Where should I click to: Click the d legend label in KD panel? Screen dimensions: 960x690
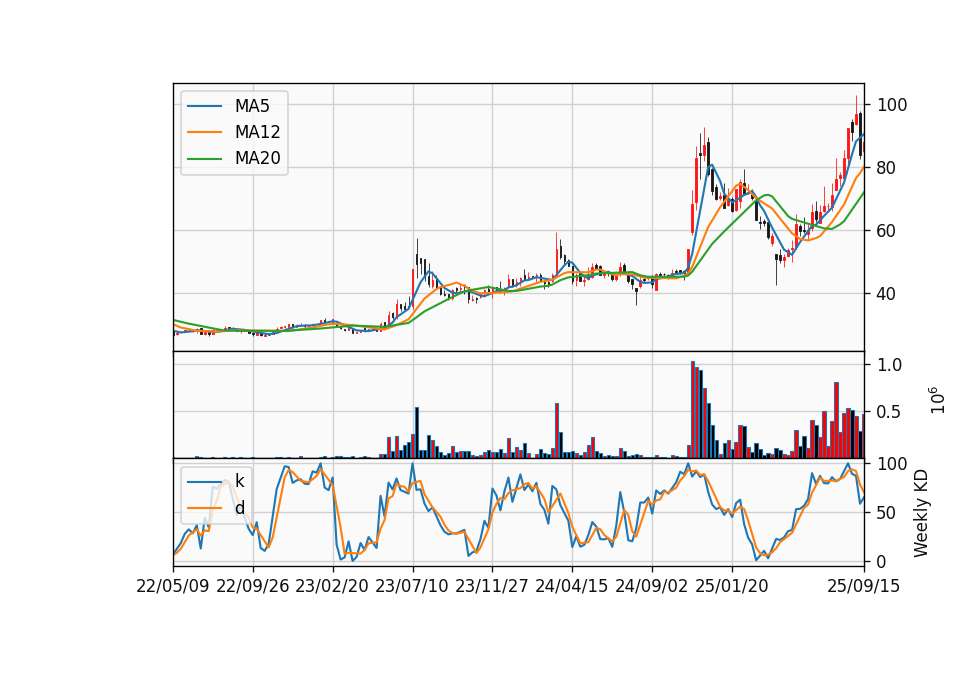coord(239,508)
